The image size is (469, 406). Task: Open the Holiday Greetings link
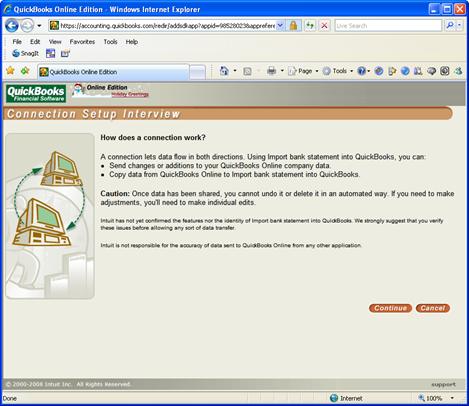[x=130, y=95]
